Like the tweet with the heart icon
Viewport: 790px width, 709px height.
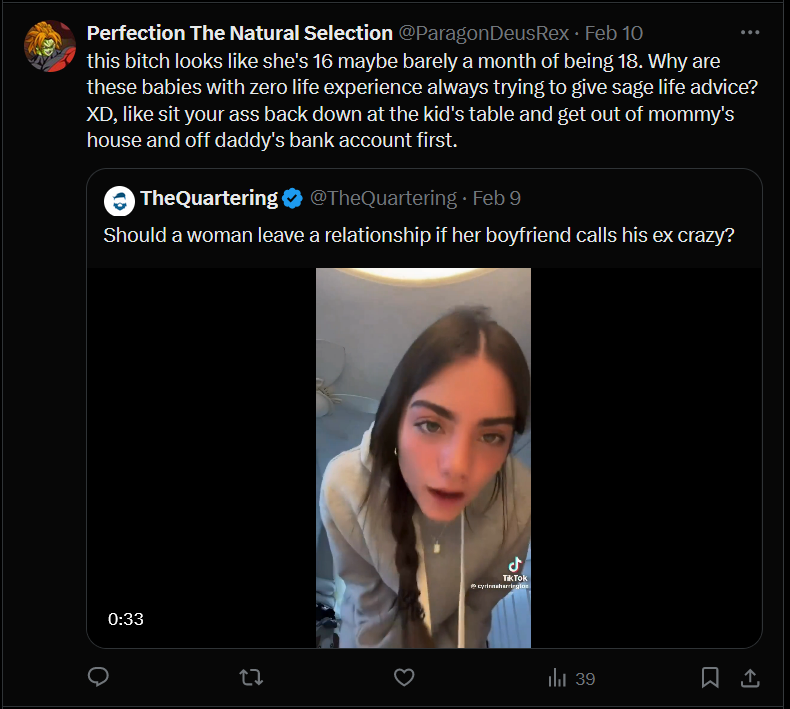[404, 677]
